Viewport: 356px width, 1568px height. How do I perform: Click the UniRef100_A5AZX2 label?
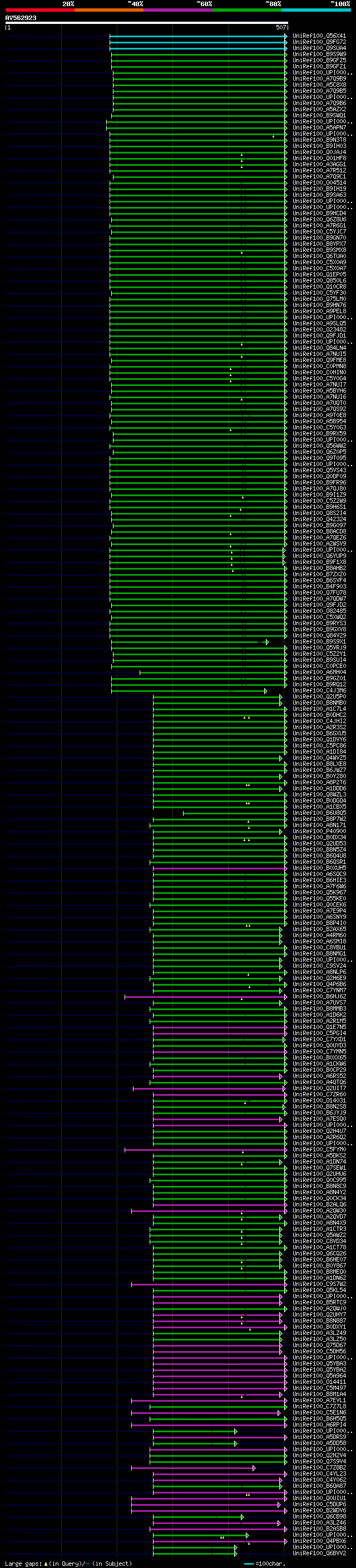(x=319, y=110)
